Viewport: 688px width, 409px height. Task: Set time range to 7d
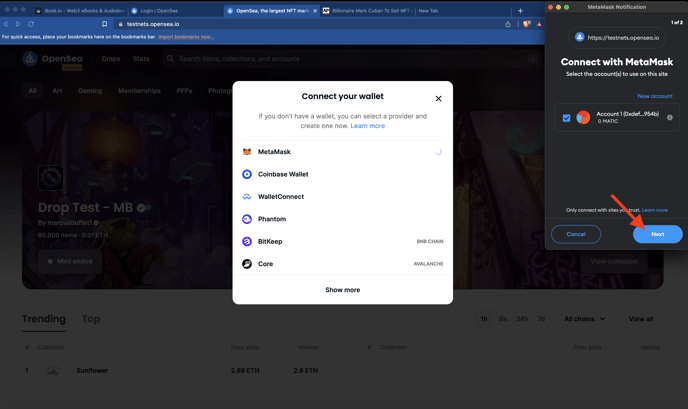point(541,319)
